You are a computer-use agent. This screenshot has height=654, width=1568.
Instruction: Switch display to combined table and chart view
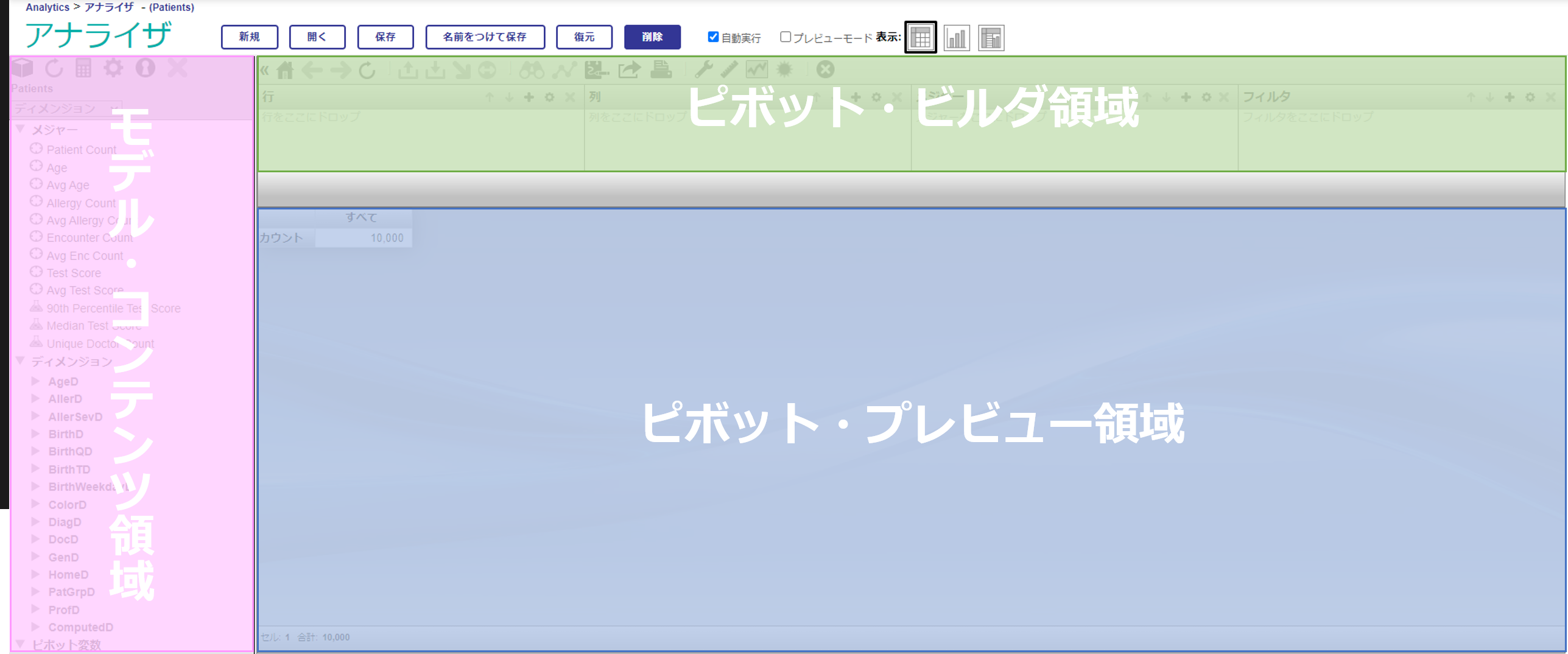coord(991,38)
